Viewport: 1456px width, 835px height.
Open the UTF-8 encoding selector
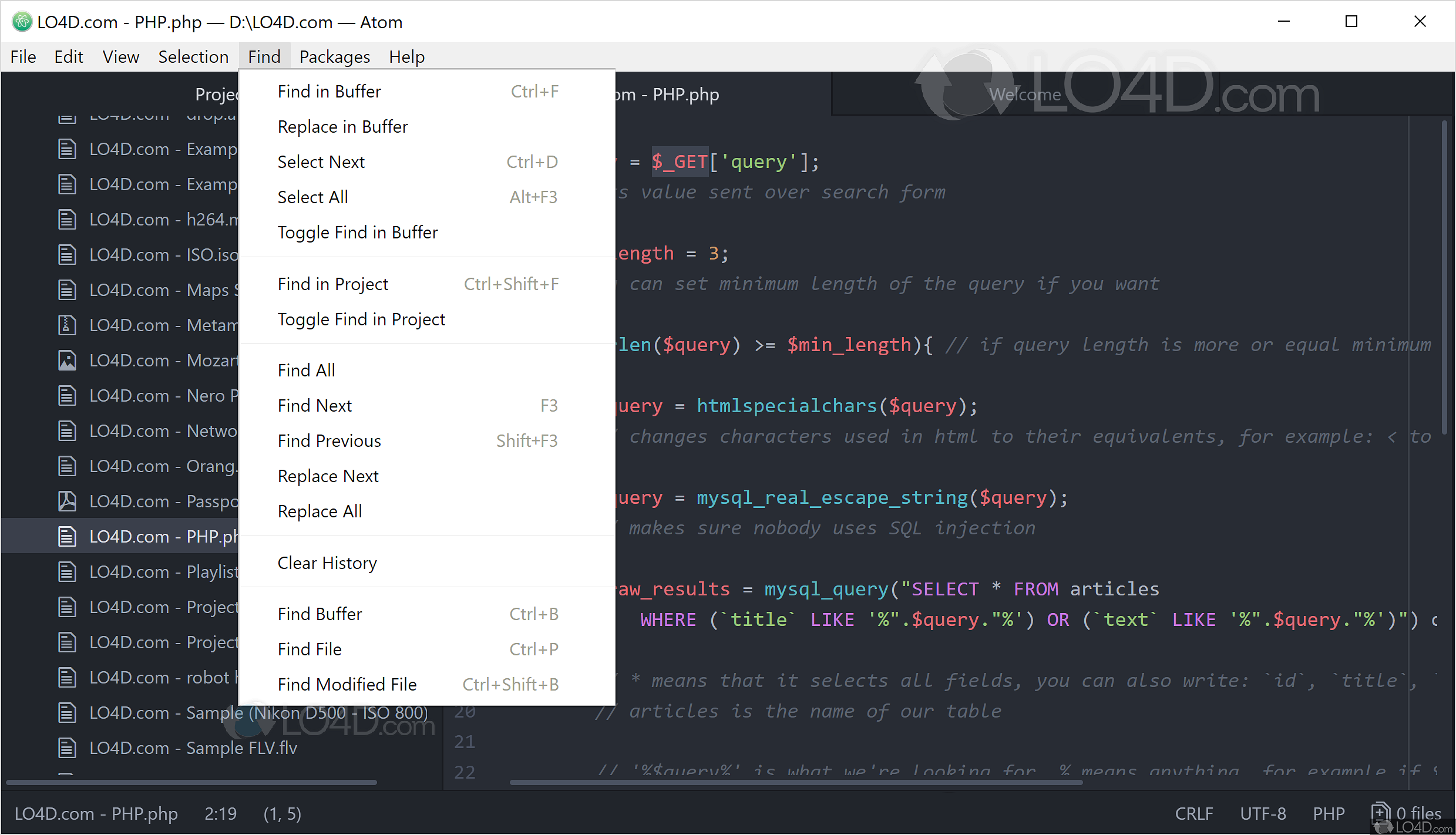tap(1263, 813)
